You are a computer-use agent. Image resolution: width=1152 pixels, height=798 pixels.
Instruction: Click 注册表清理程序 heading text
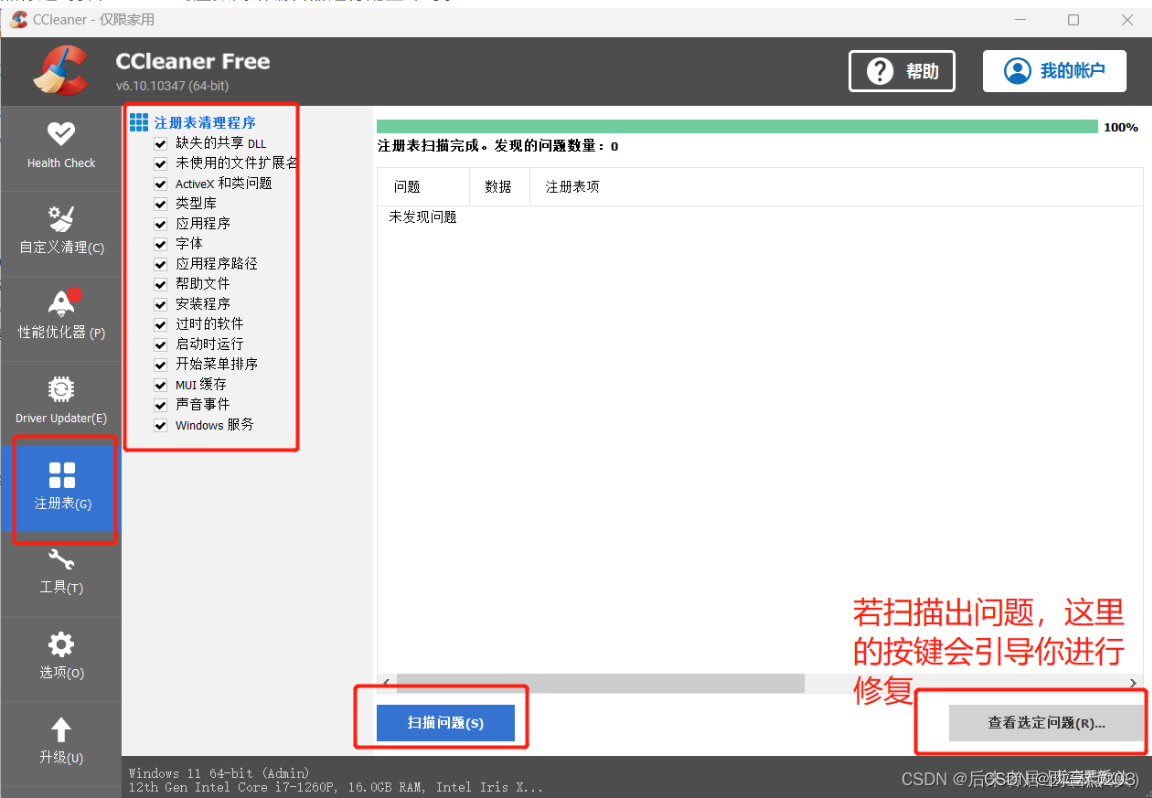click(x=205, y=123)
